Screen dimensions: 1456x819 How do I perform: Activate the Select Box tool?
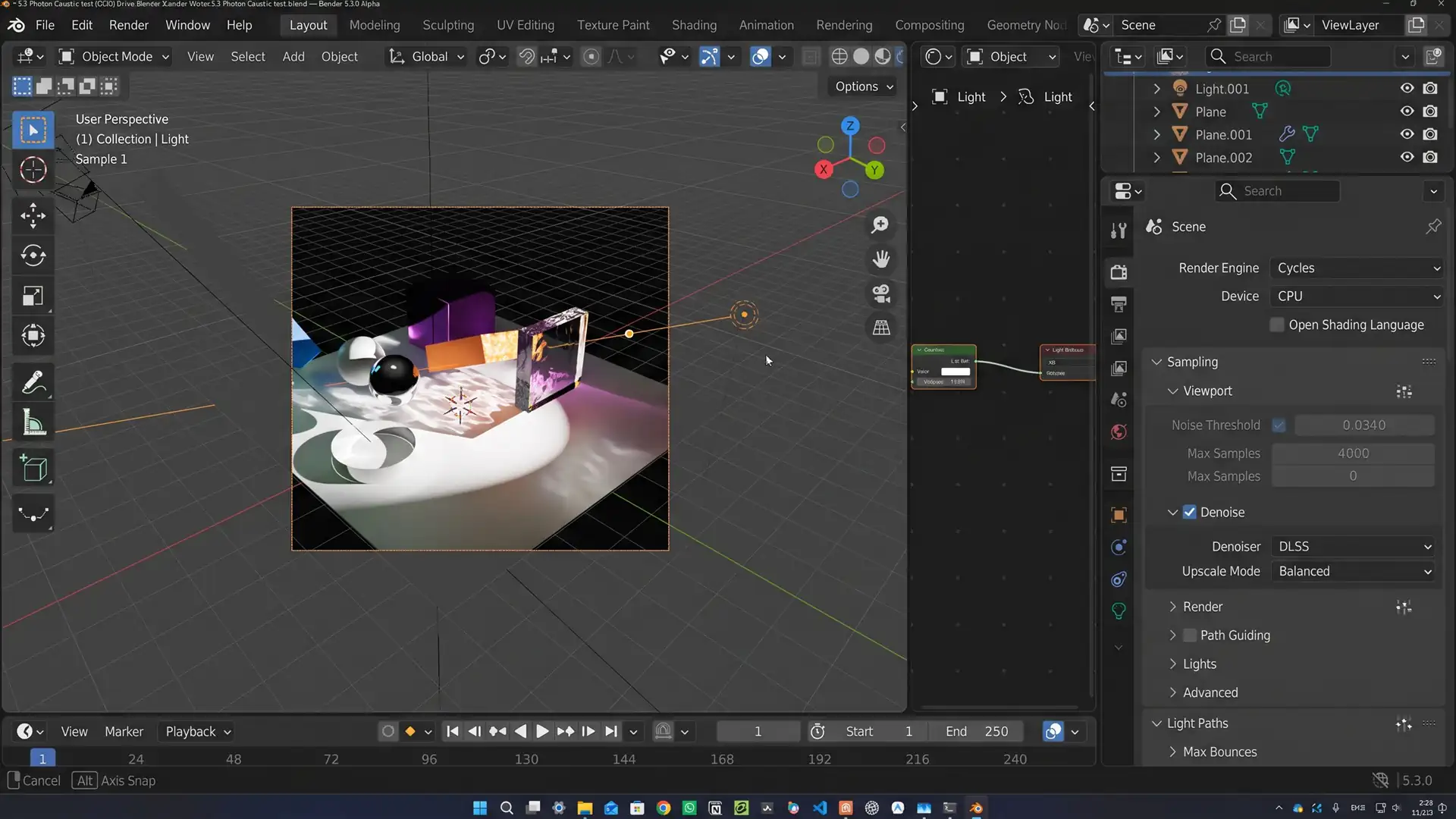point(33,130)
